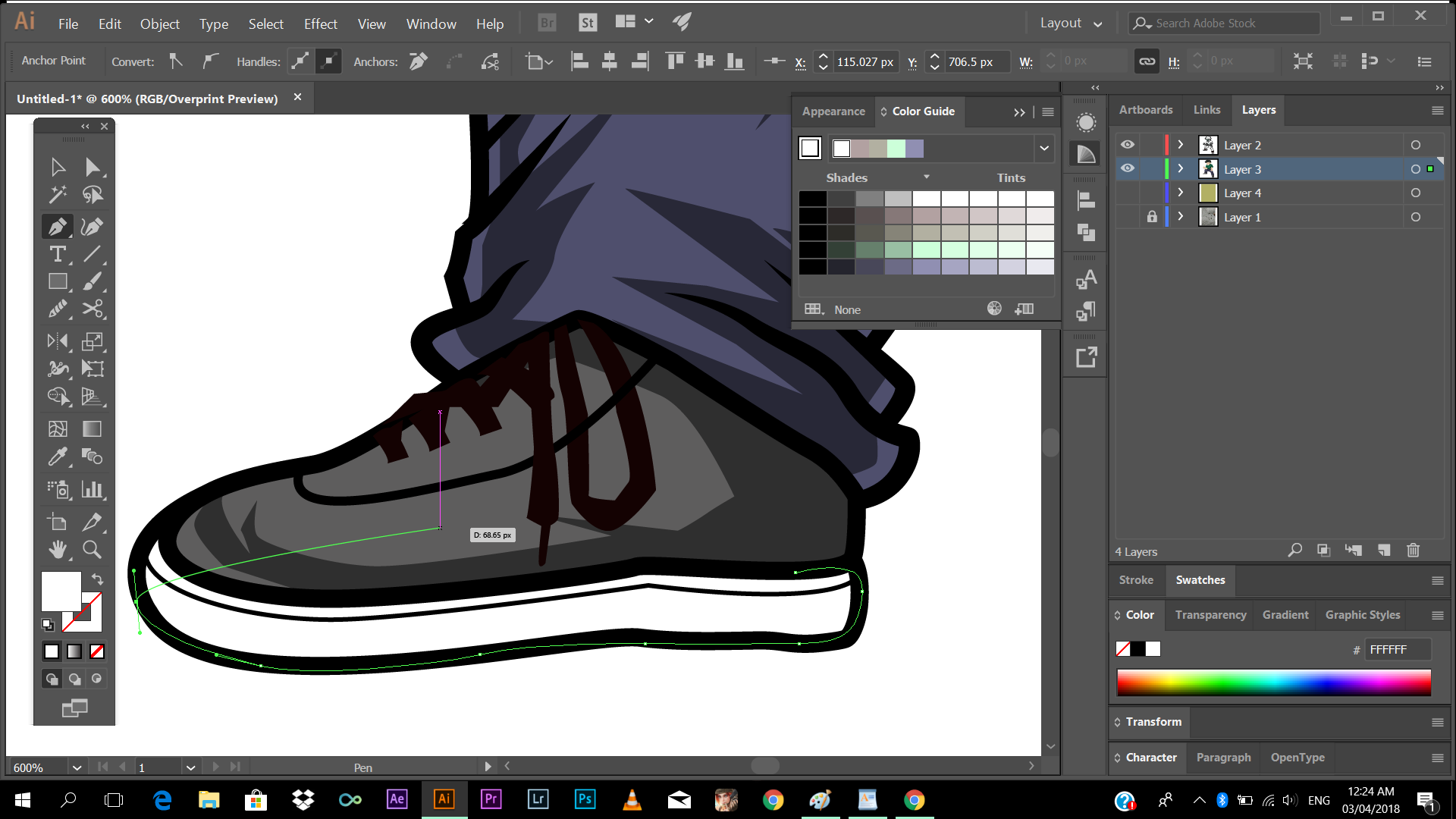1456x819 pixels.
Task: Select the Column Graph tool
Action: [93, 489]
